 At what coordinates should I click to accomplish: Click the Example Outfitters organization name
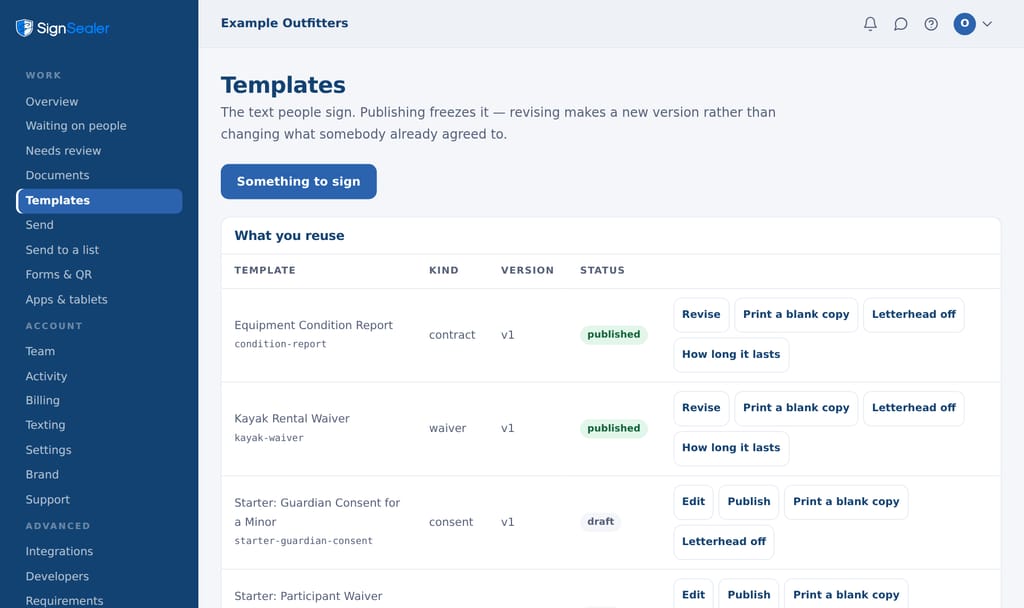point(284,24)
